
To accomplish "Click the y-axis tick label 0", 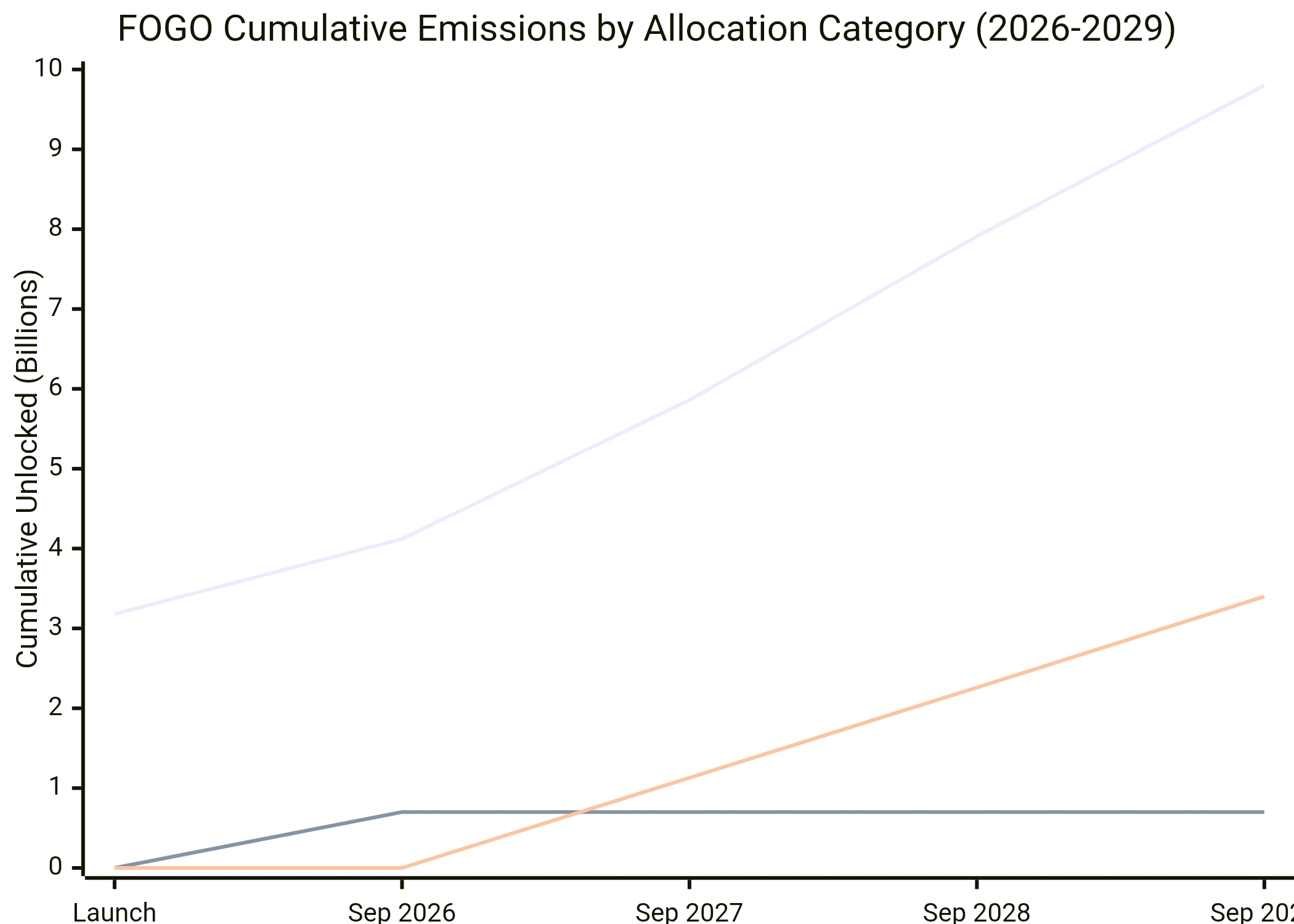I will [55, 867].
